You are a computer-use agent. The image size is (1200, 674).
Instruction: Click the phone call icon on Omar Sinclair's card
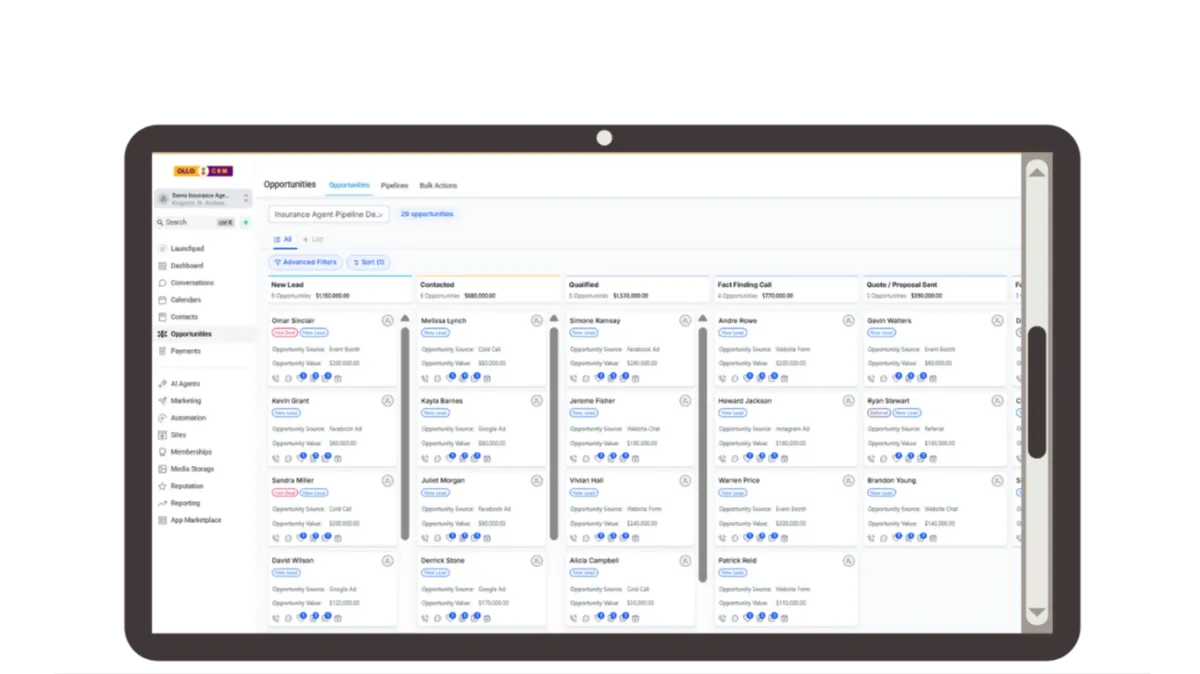276,379
